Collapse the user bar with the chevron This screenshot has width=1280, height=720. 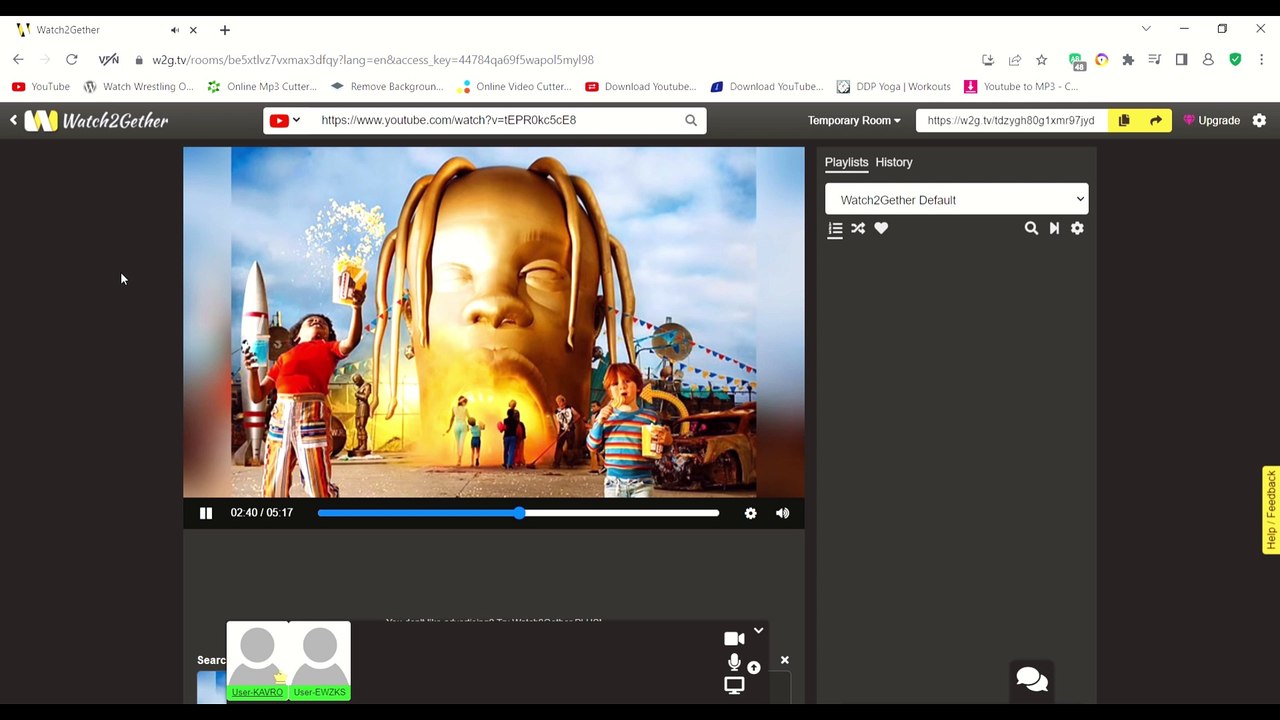pos(759,631)
